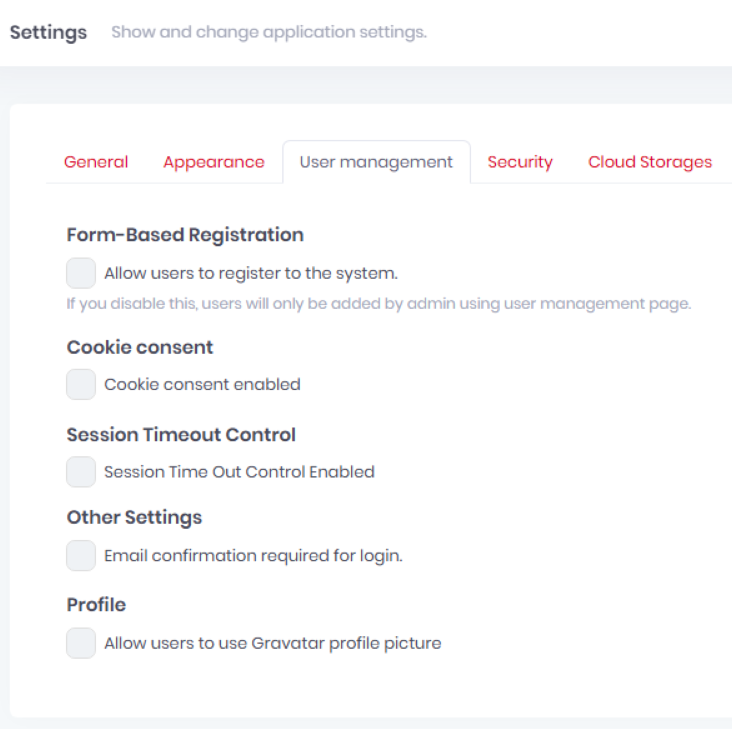Toggle the Session Time Out Control checkbox box

(x=81, y=472)
